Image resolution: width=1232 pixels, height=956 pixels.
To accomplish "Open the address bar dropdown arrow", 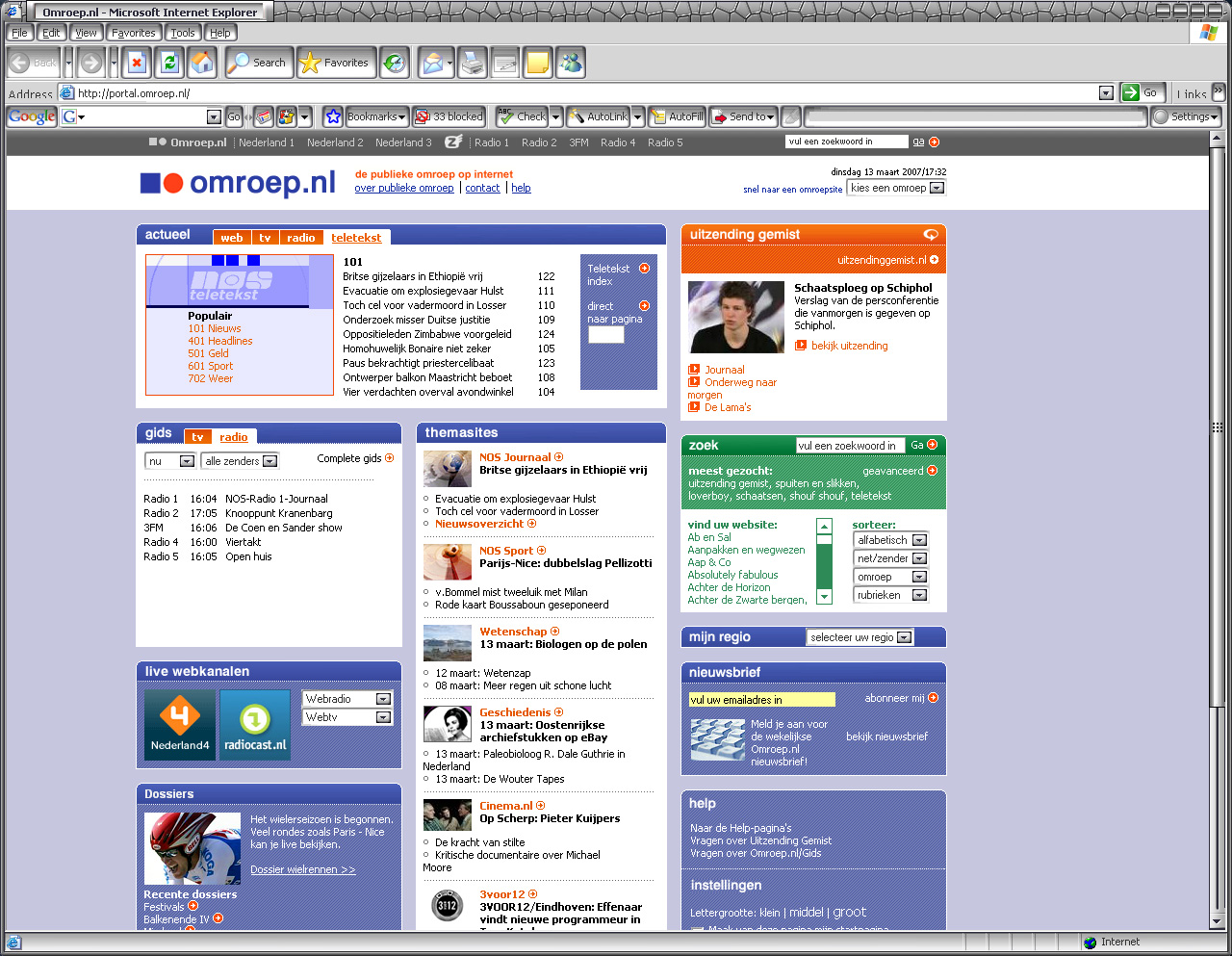I will 1106,93.
